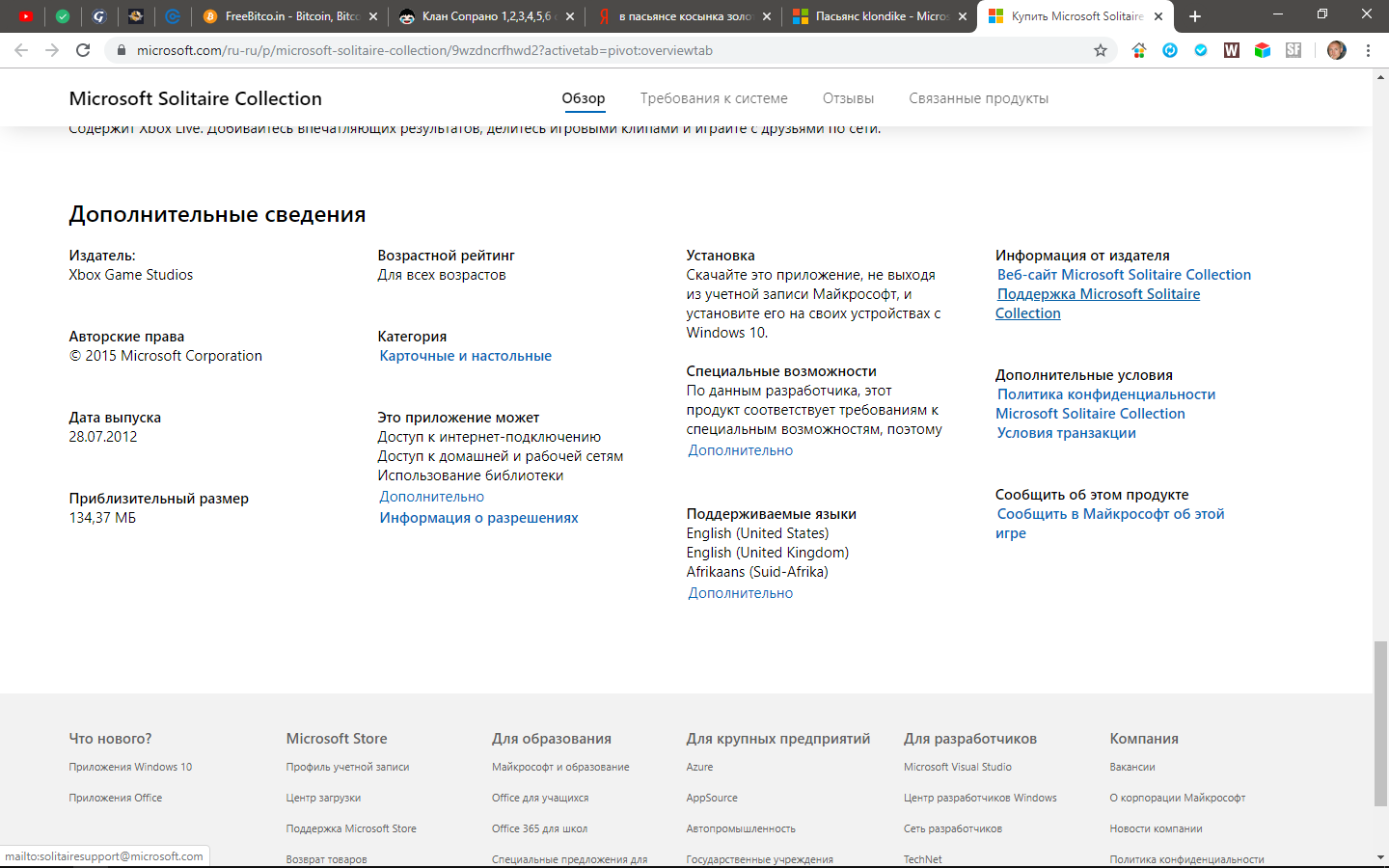This screenshot has width=1389, height=868.
Task: Open footer link О корпорации Майкрософт
Action: [1178, 798]
